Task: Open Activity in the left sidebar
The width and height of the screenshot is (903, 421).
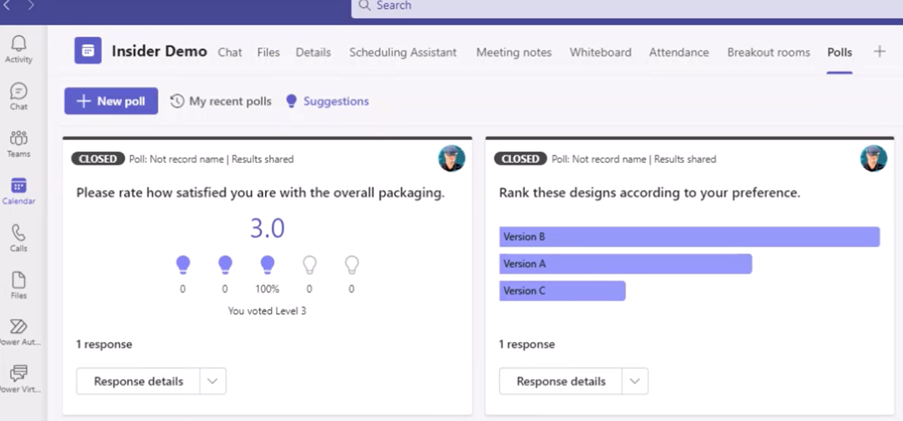Action: tap(18, 49)
